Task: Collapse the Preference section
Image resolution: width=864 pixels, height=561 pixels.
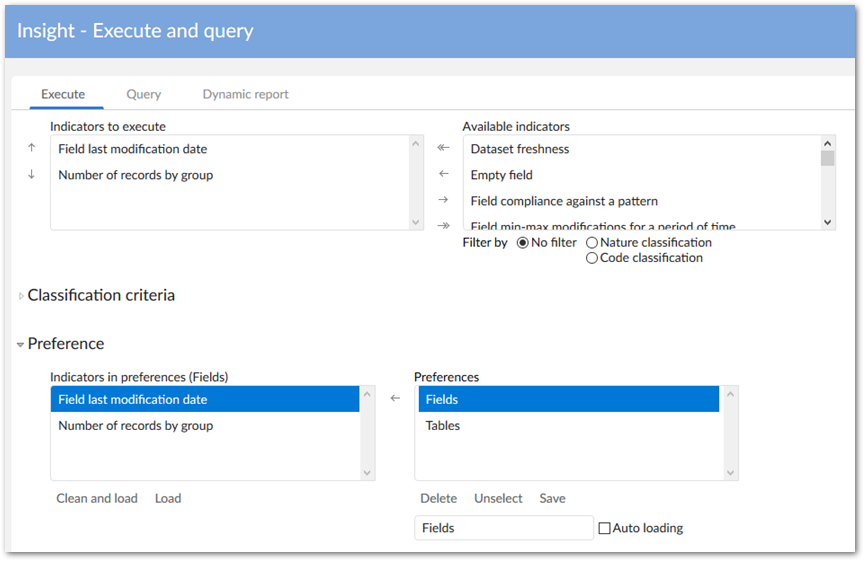Action: 21,344
